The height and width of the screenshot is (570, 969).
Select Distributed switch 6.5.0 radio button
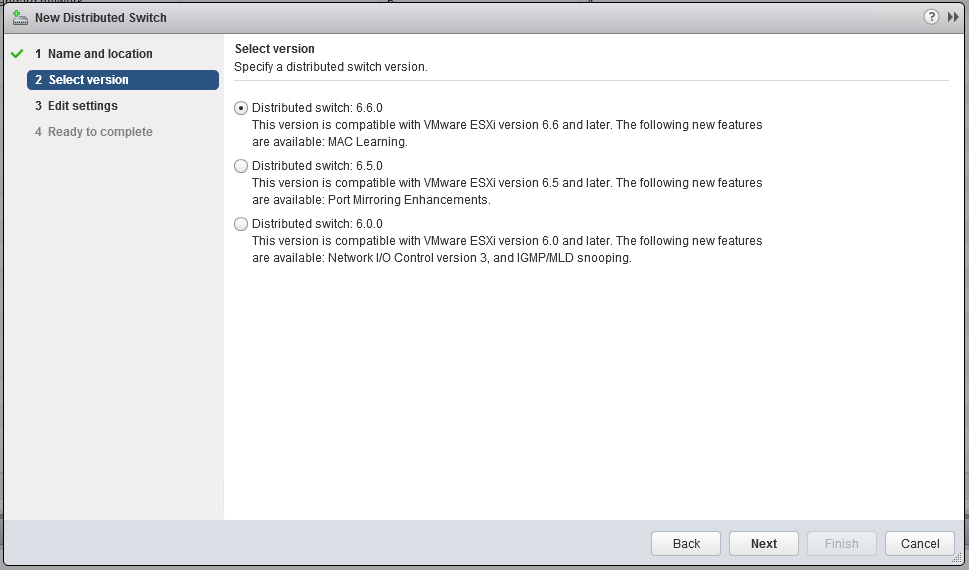(x=241, y=166)
